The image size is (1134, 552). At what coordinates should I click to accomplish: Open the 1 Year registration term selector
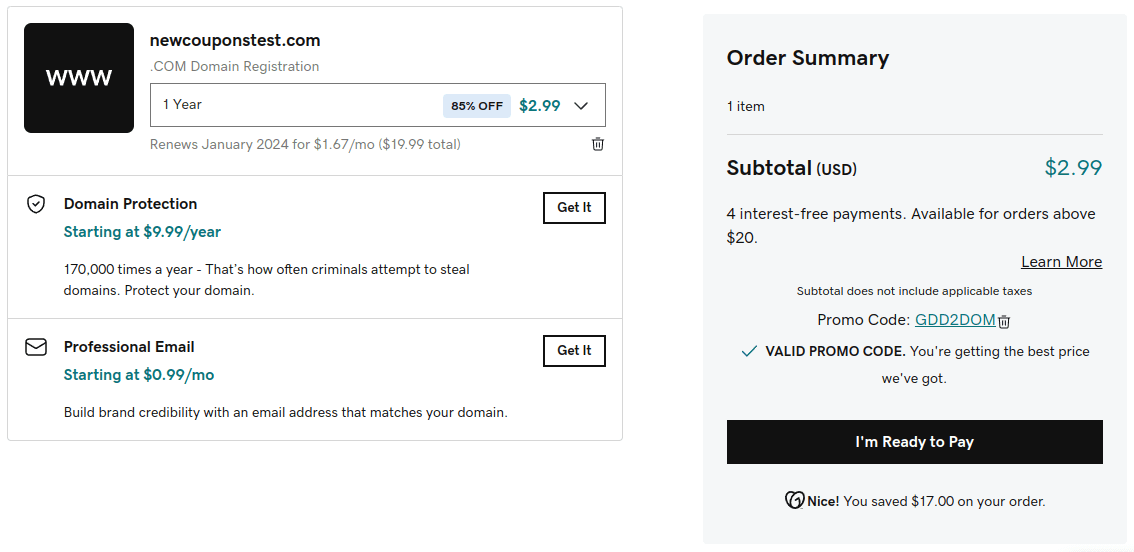(300, 105)
